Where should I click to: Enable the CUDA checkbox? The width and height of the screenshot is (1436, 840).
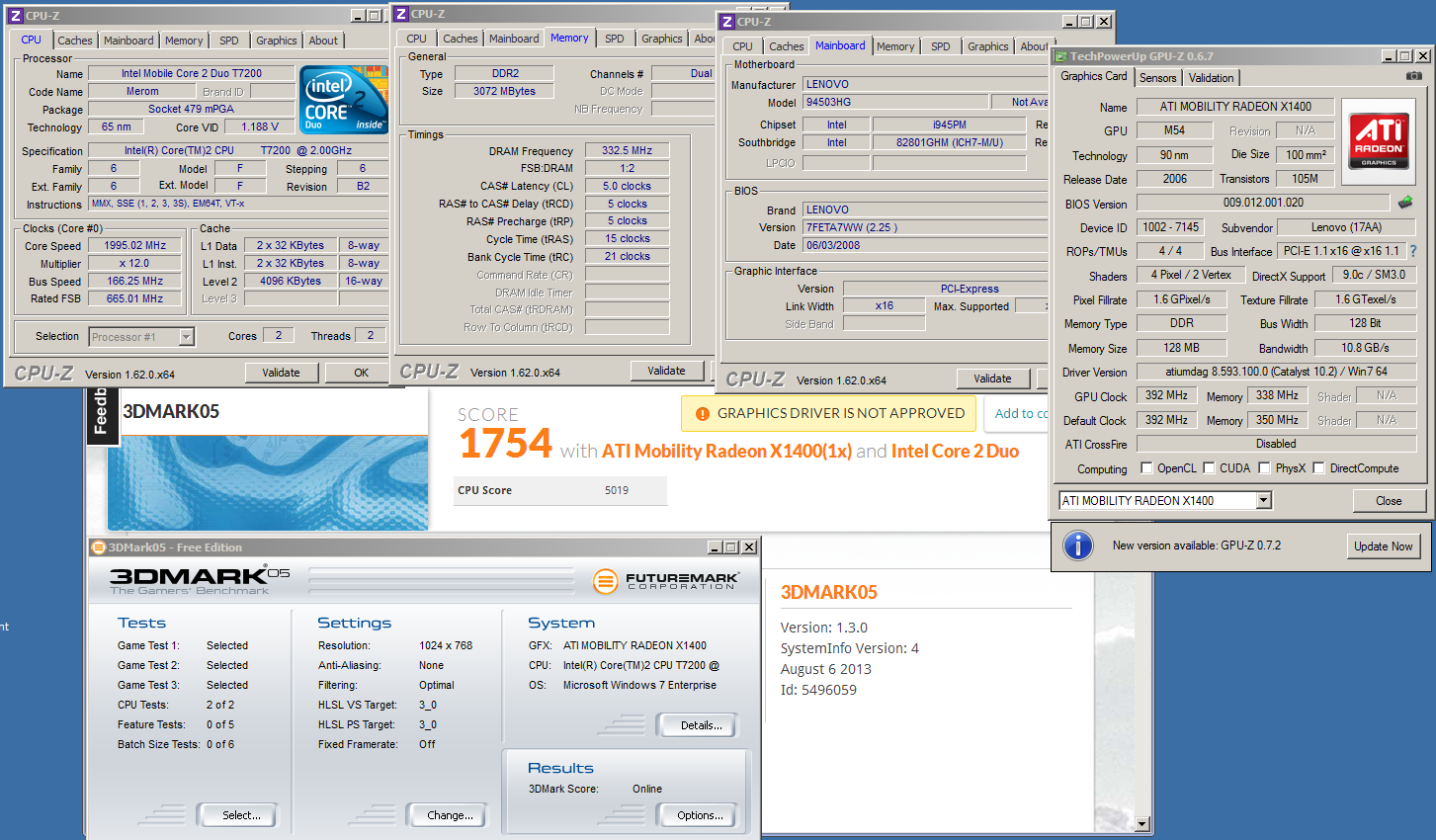click(1209, 468)
